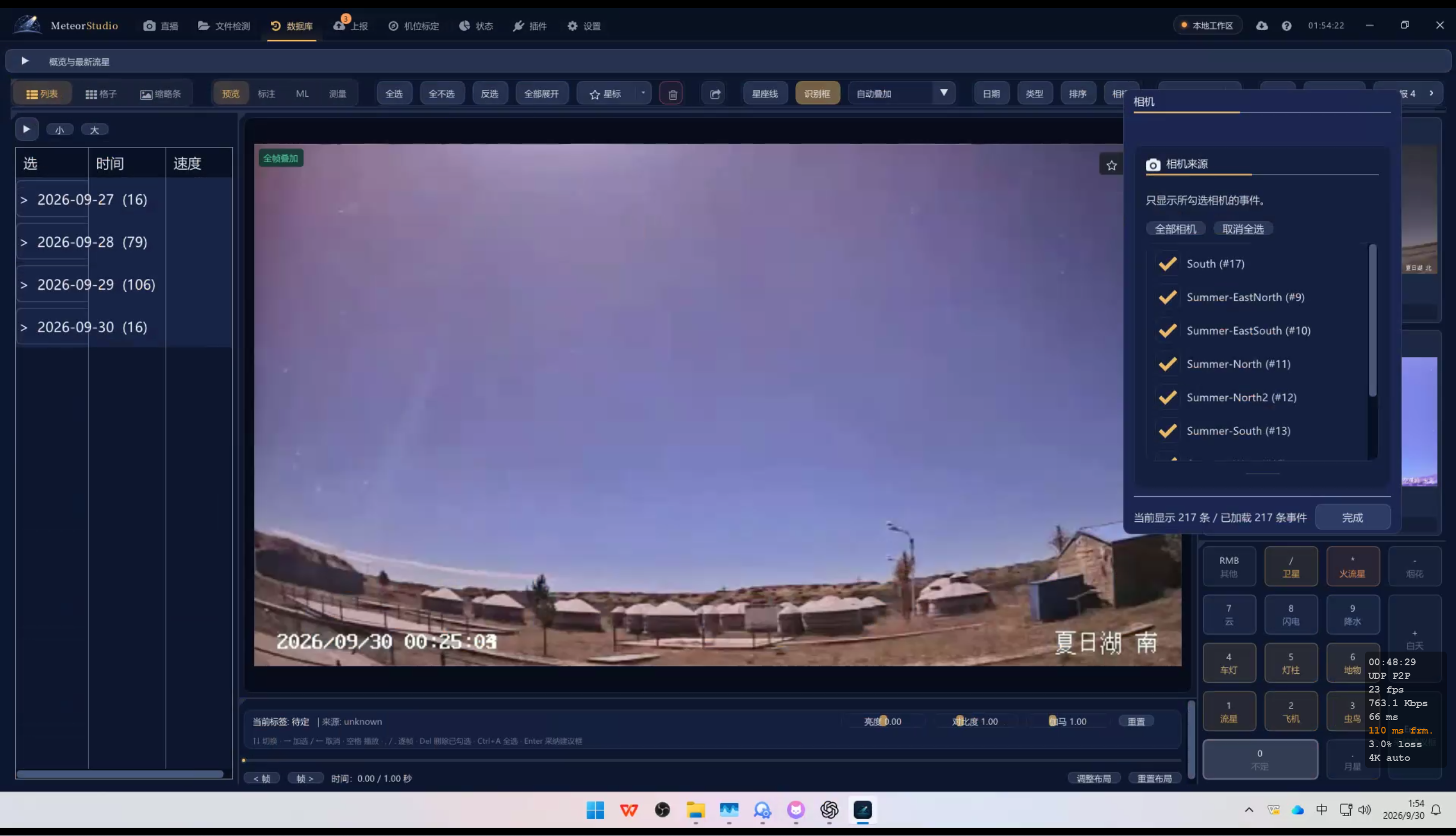
Task: Uncheck Summer-EastNorth (#9) camera
Action: (1168, 297)
